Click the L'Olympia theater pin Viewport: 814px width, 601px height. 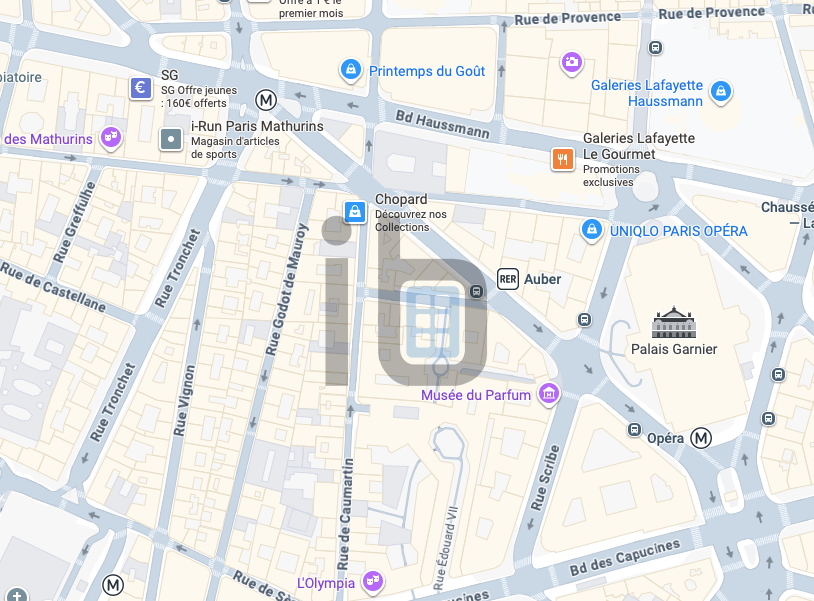373,581
